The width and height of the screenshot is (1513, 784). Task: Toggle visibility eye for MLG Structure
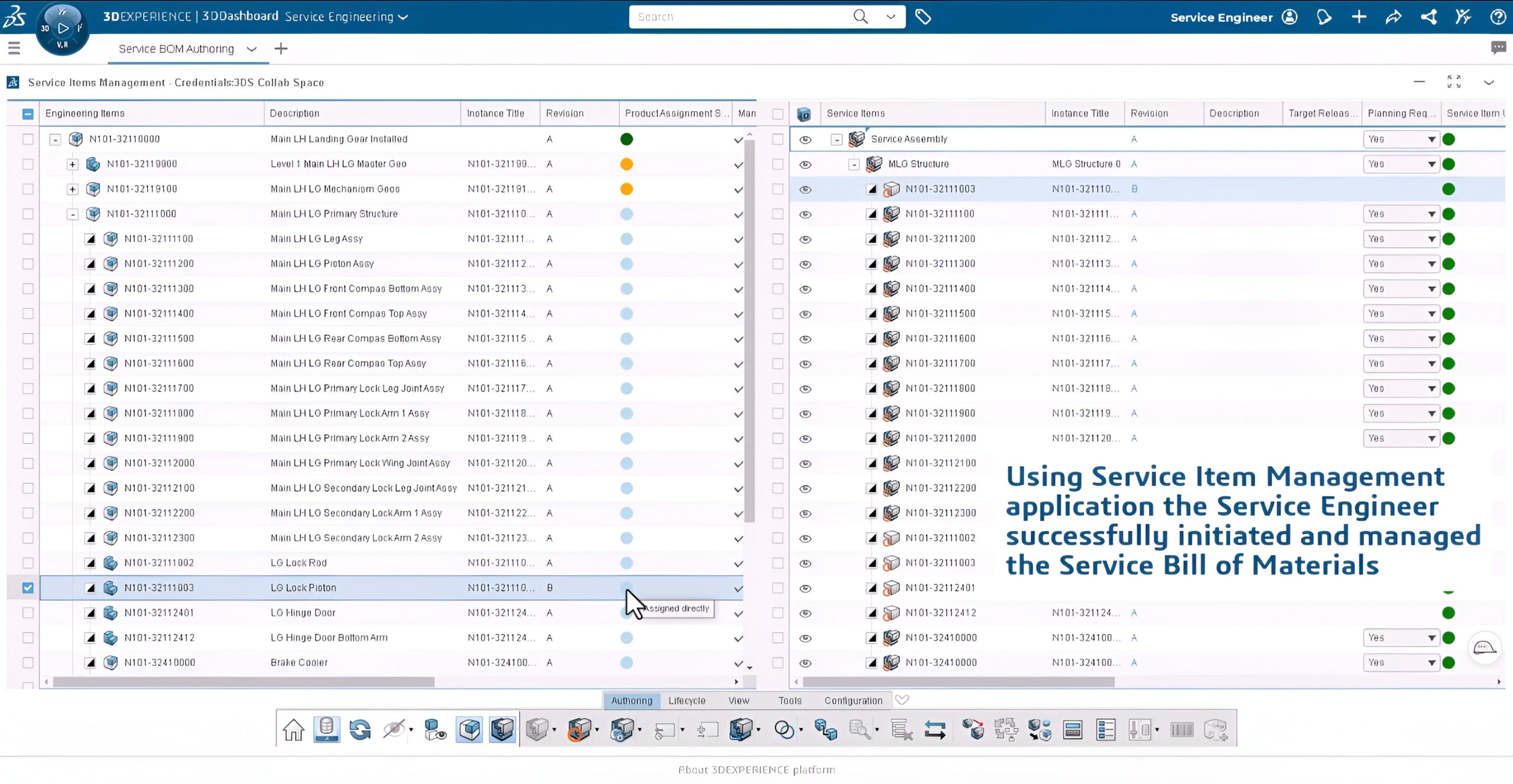(x=805, y=164)
